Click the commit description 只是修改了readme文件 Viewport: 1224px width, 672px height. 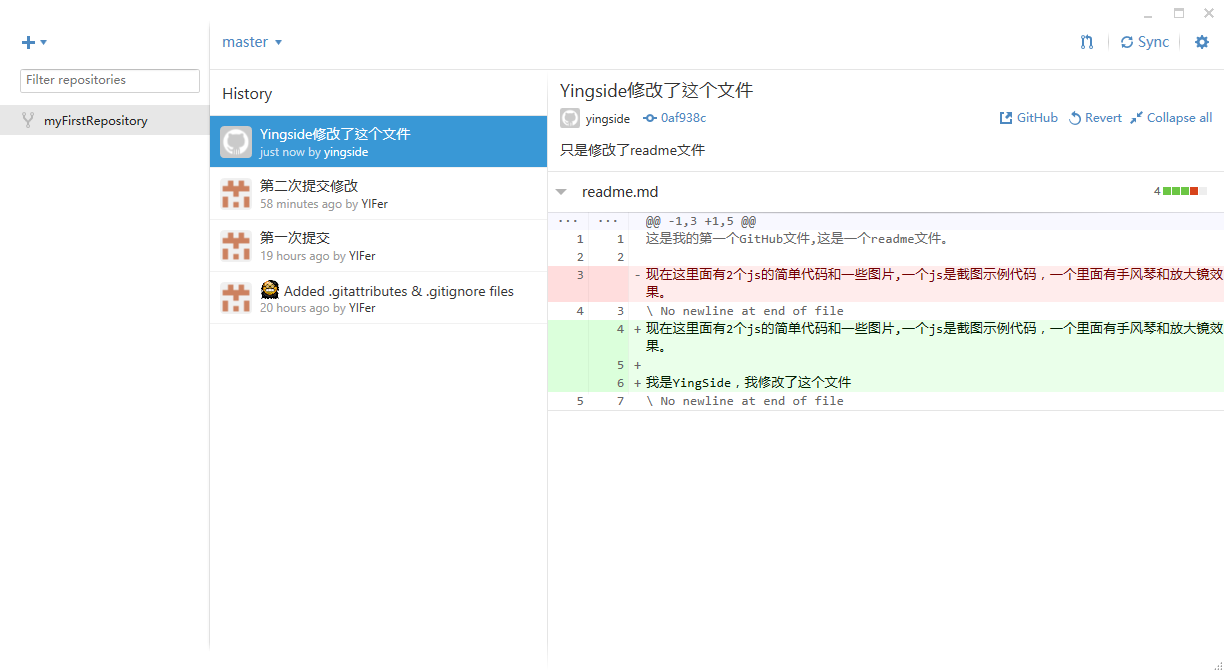(x=633, y=150)
